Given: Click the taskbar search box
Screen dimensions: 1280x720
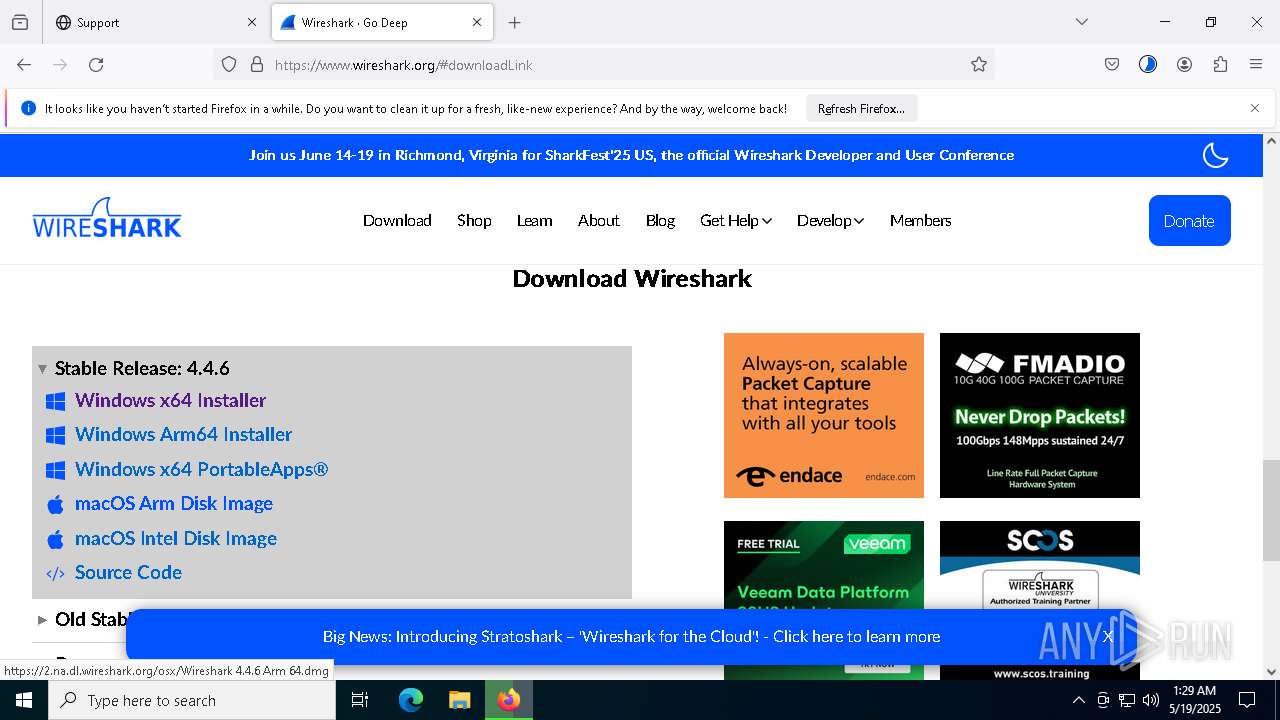Looking at the screenshot, I should (192, 700).
